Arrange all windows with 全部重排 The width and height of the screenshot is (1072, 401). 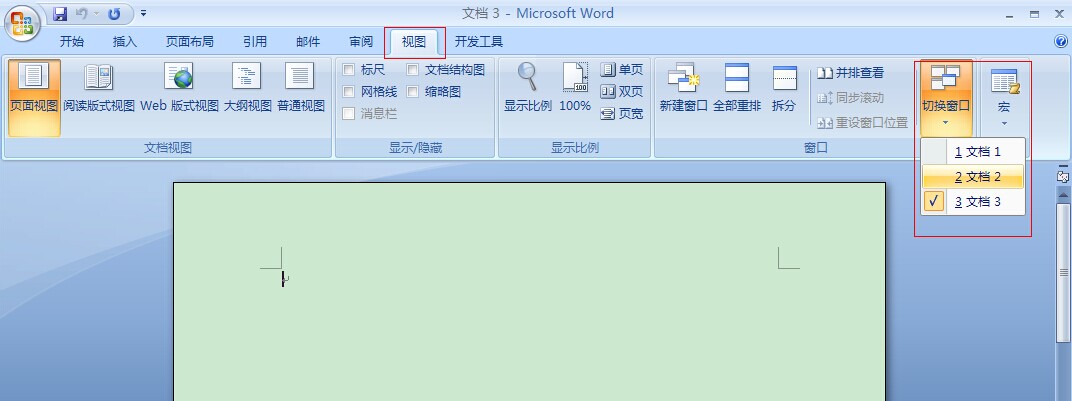coord(737,87)
